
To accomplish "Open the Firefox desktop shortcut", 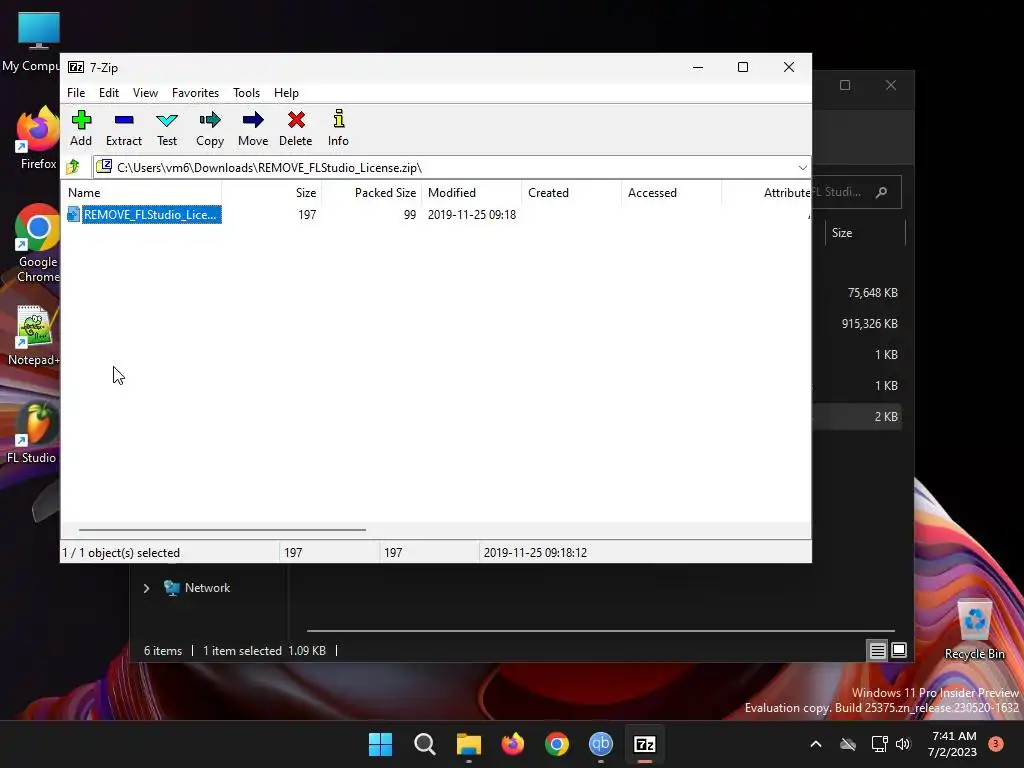I will pyautogui.click(x=37, y=138).
